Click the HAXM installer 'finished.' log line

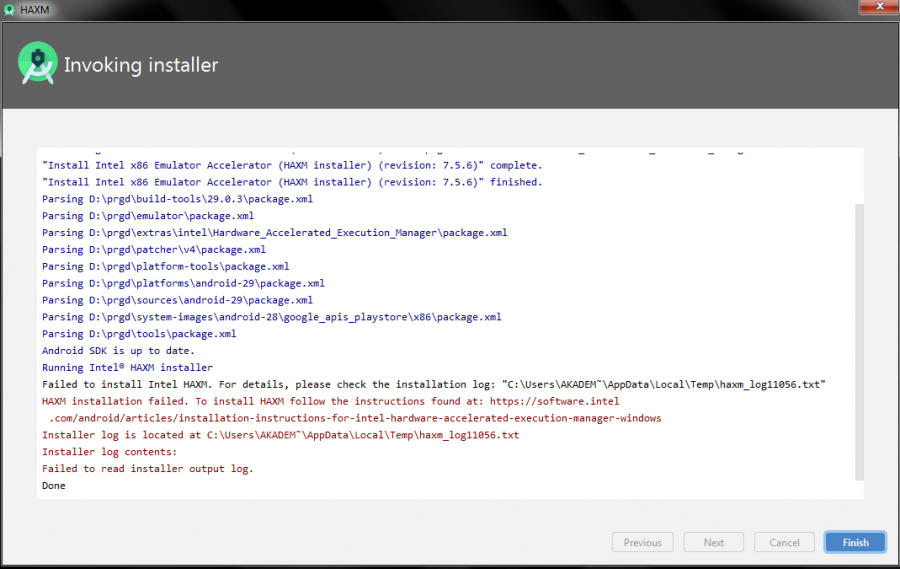[292, 182]
